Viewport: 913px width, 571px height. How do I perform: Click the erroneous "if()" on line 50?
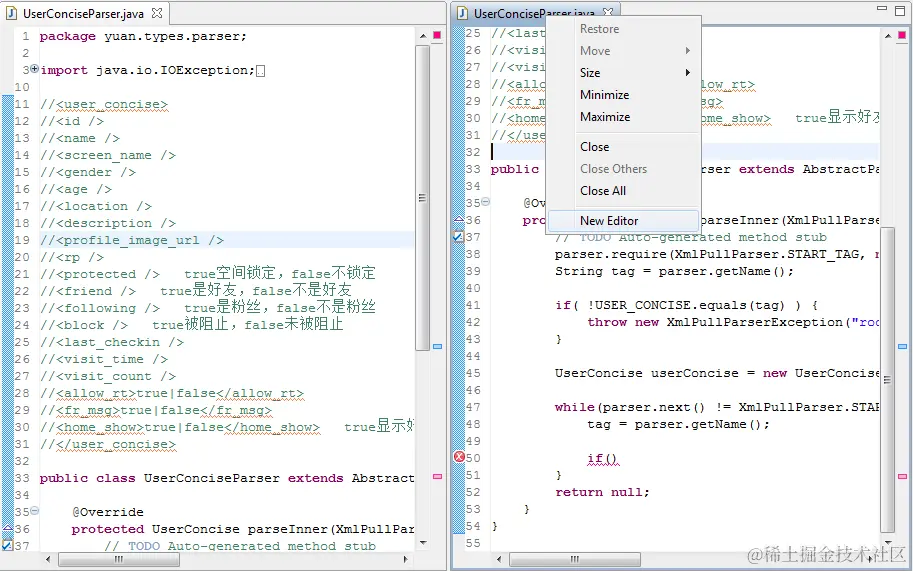tap(603, 458)
